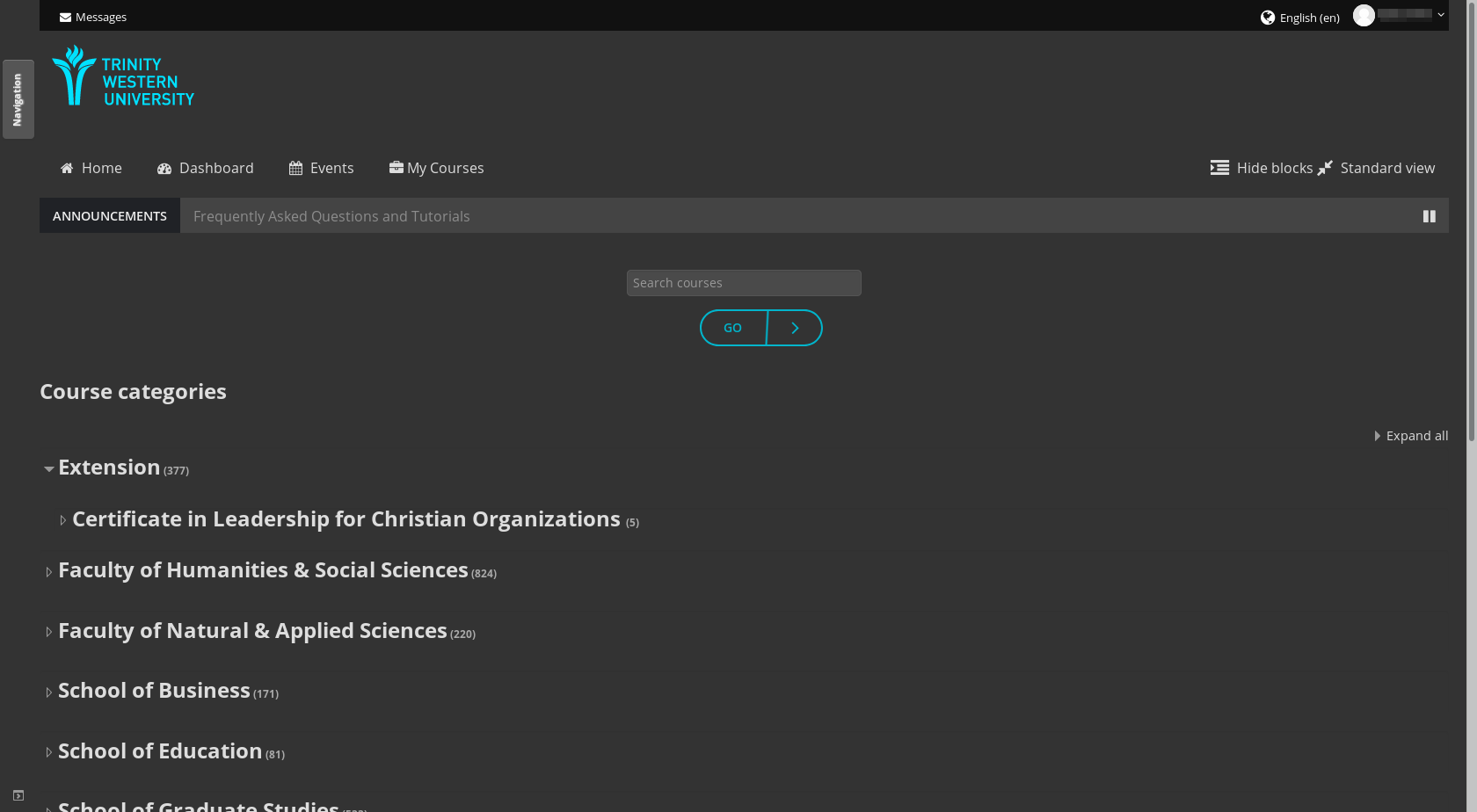Pause the scrolling announcements ticker
Image resolution: width=1477 pixels, height=812 pixels.
point(1429,215)
